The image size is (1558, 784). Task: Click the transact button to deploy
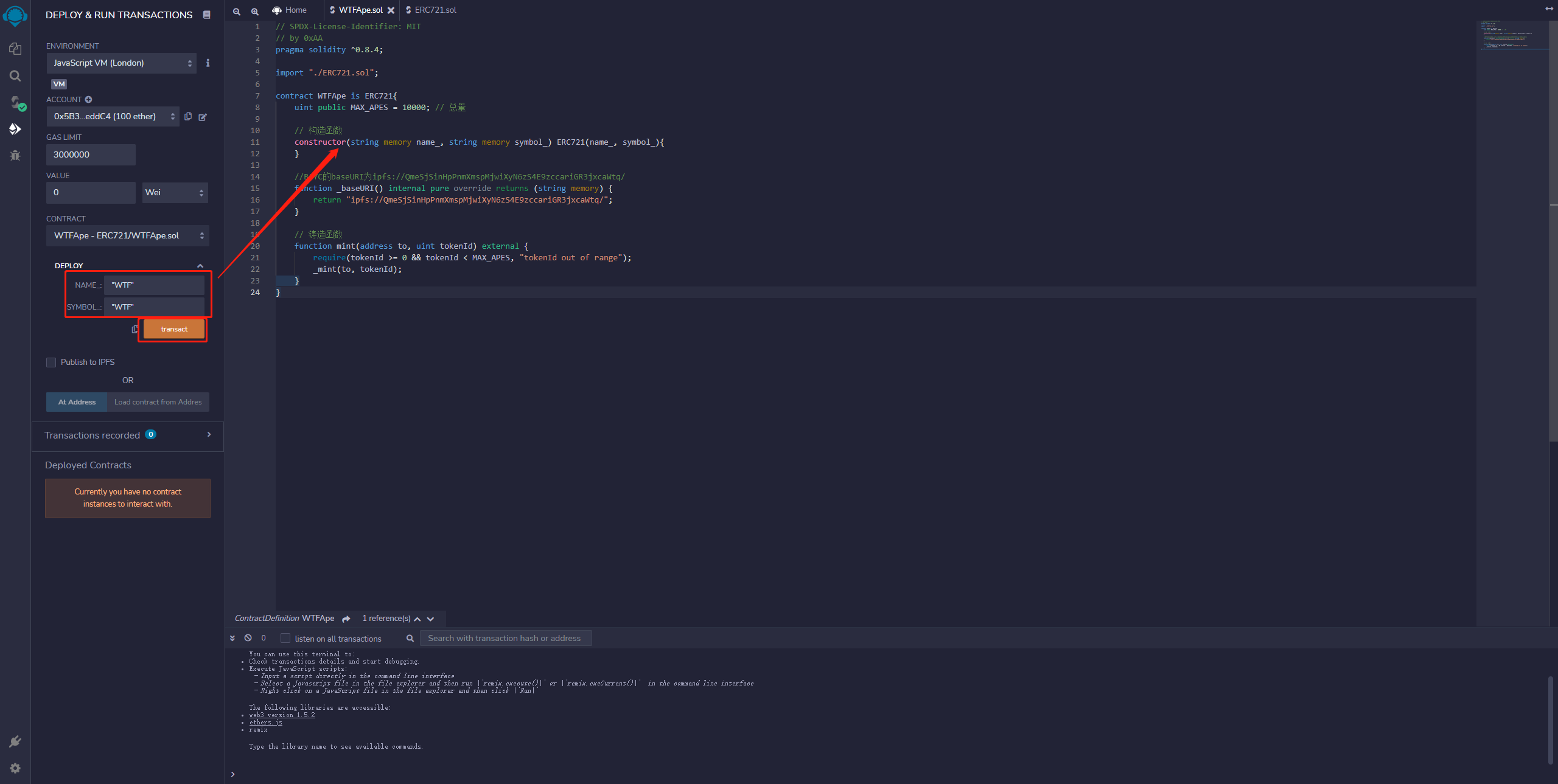tap(173, 329)
